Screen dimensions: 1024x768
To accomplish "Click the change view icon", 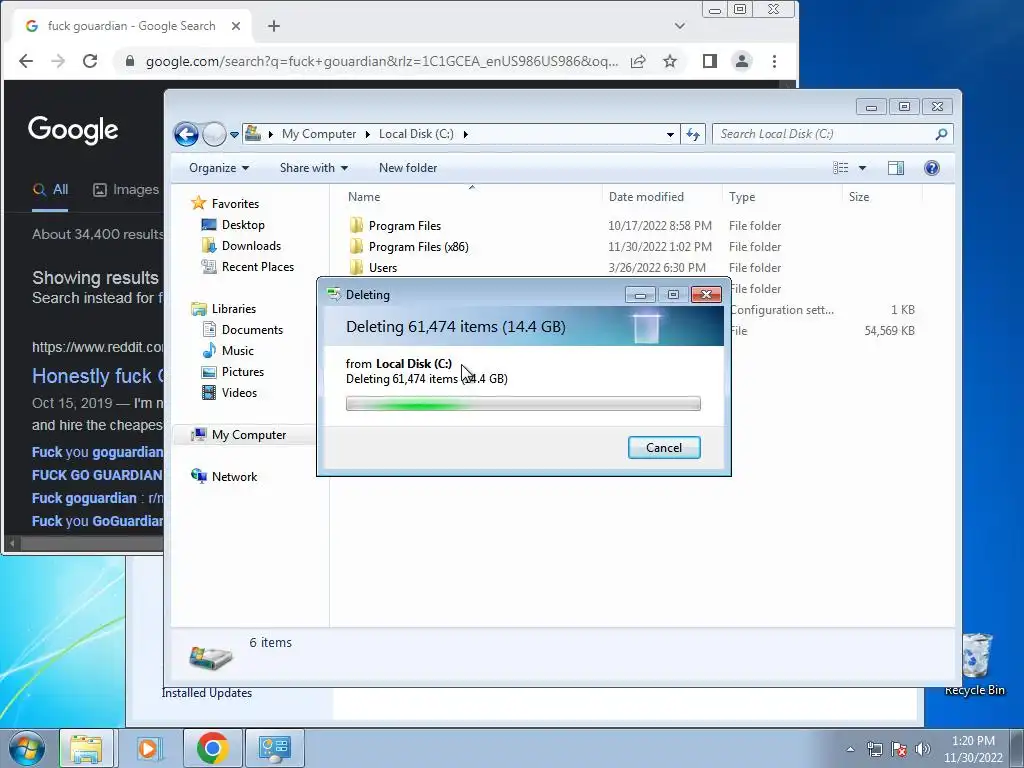I will tap(840, 168).
